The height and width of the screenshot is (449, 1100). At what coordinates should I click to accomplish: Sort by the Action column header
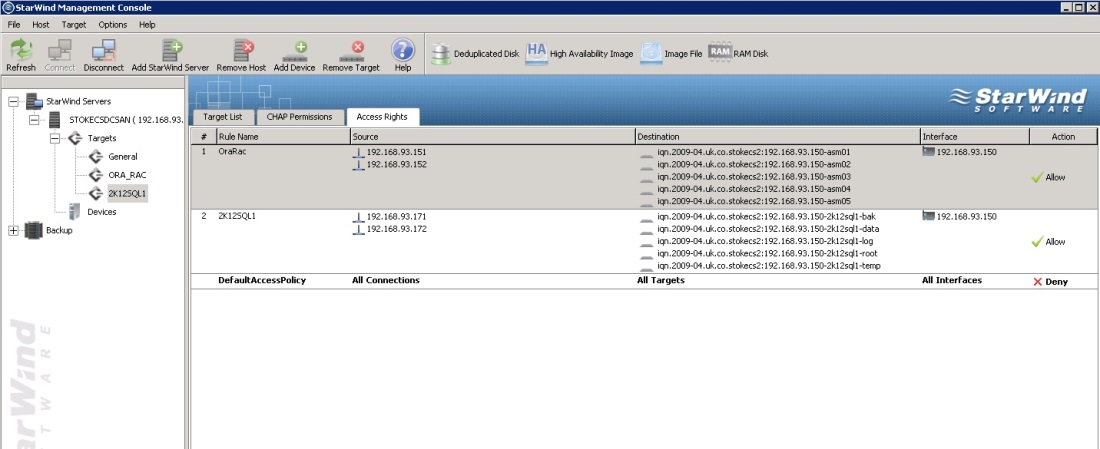click(x=1063, y=137)
